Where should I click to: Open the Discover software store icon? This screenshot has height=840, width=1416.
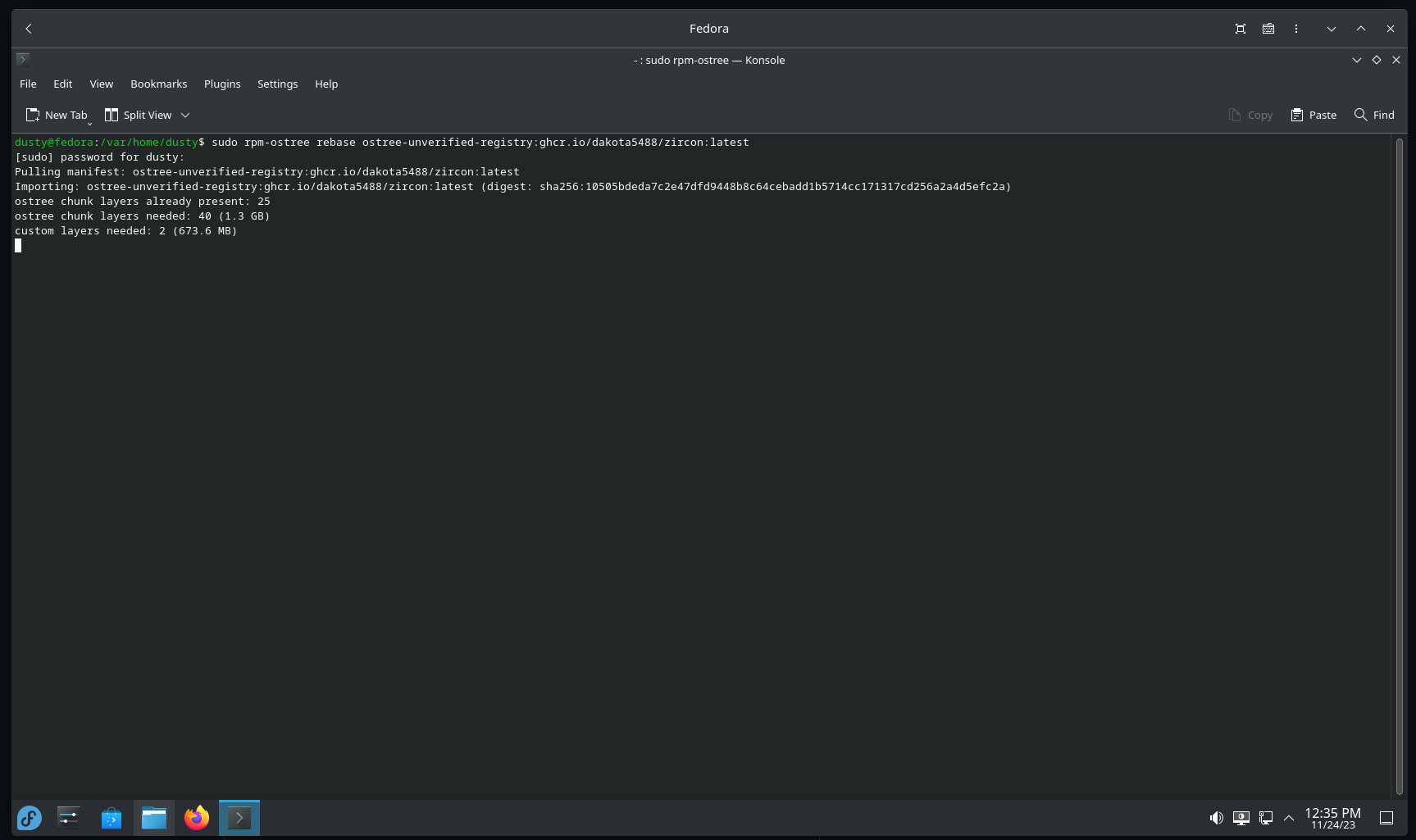(x=112, y=818)
